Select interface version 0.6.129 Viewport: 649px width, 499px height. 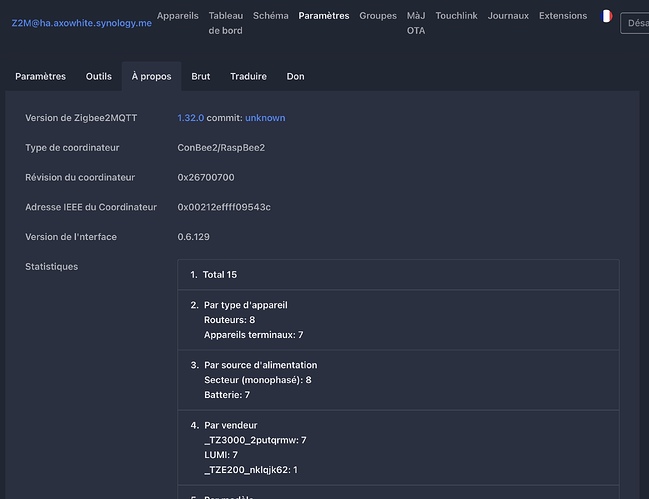[193, 237]
